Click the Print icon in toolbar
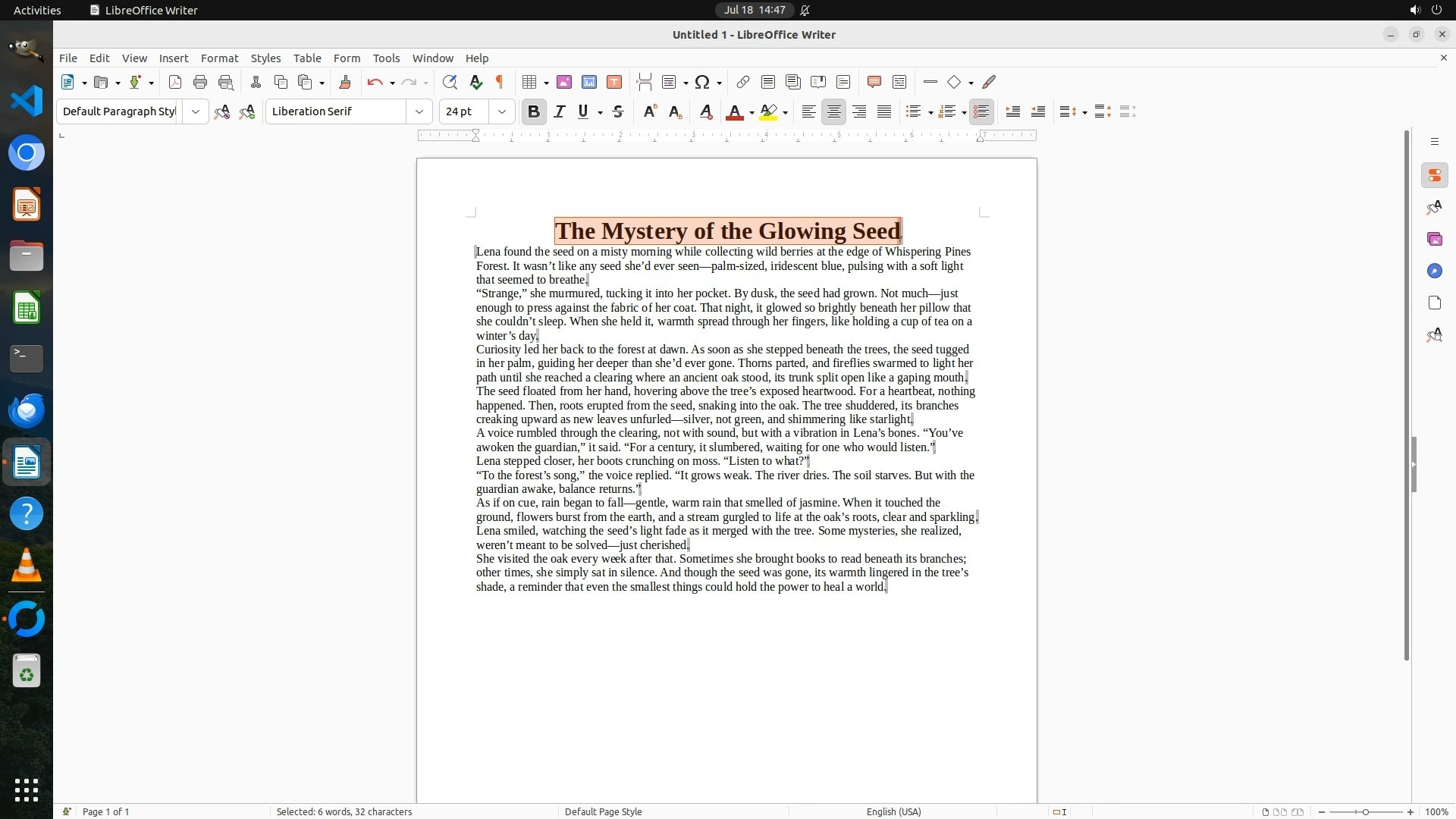1456x819 pixels. 200,82
